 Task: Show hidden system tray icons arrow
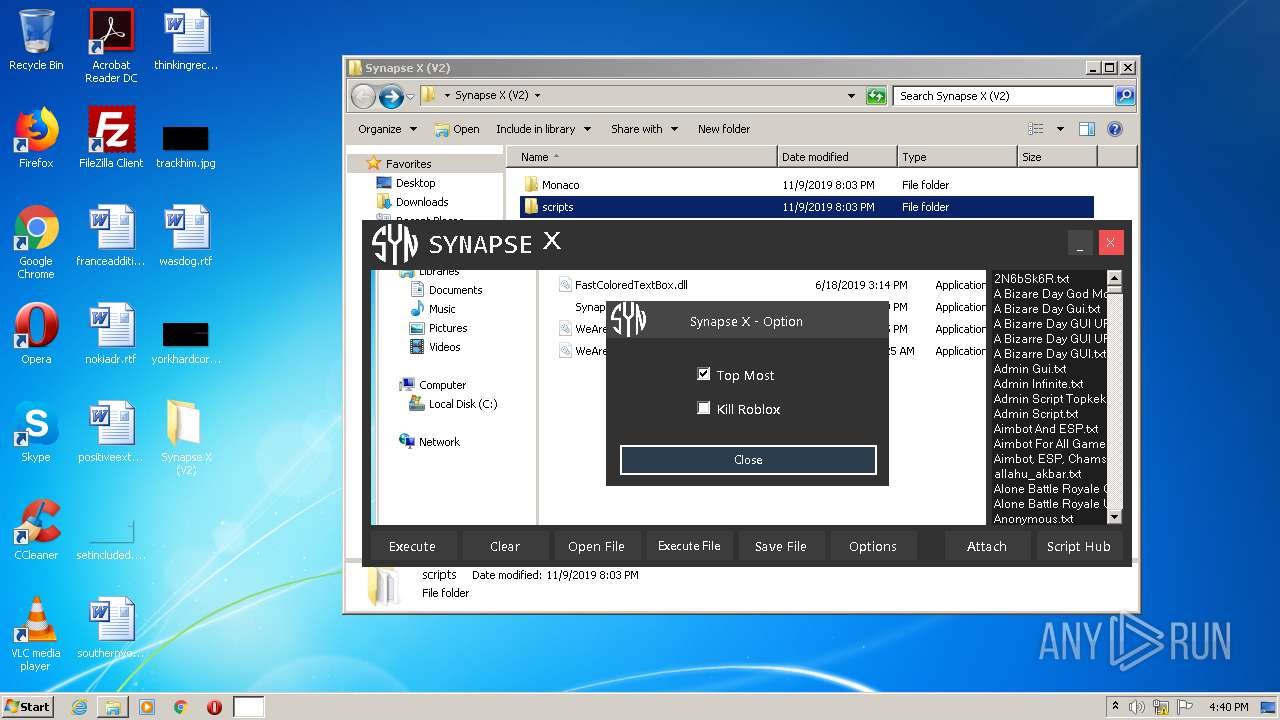(1115, 707)
